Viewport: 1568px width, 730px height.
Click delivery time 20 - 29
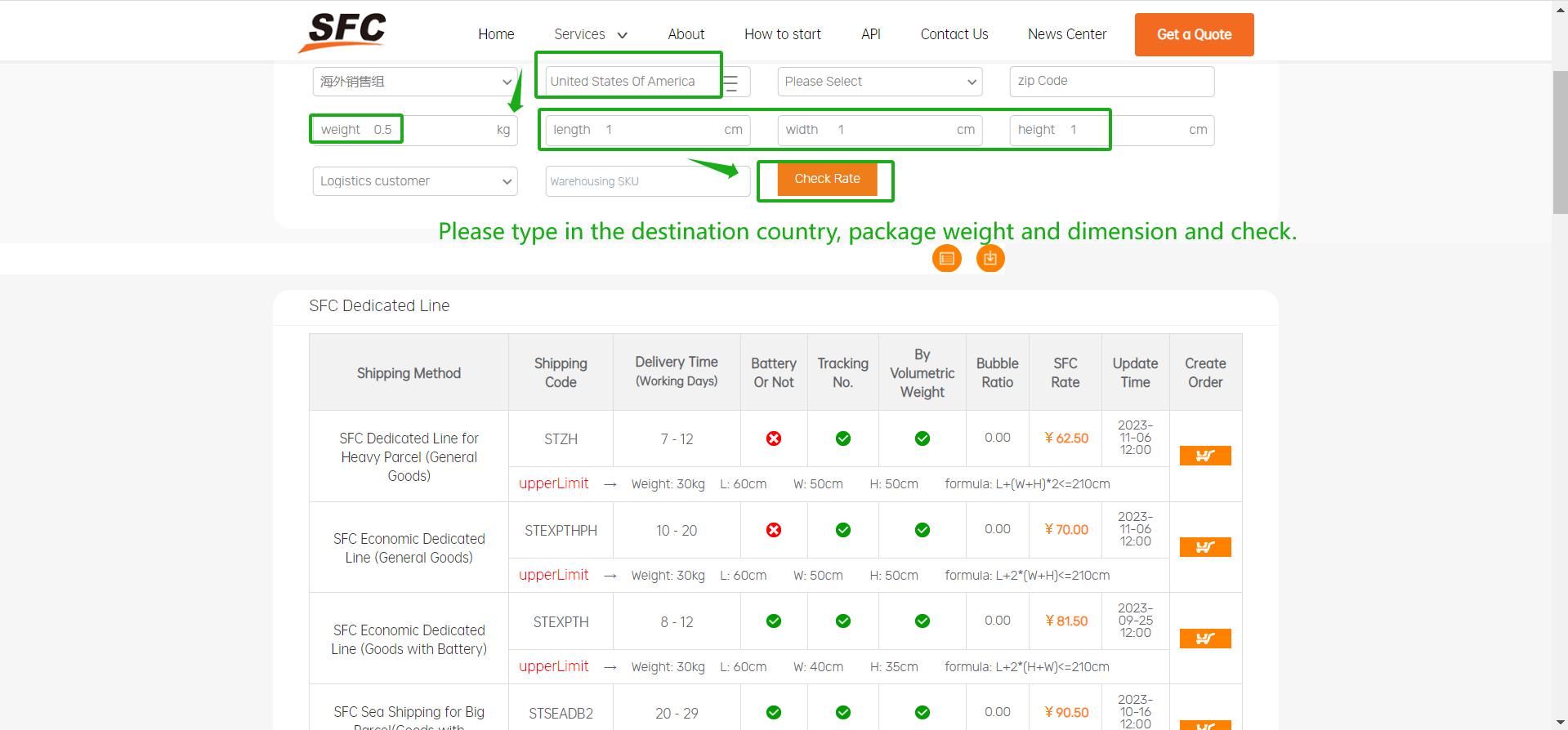677,714
